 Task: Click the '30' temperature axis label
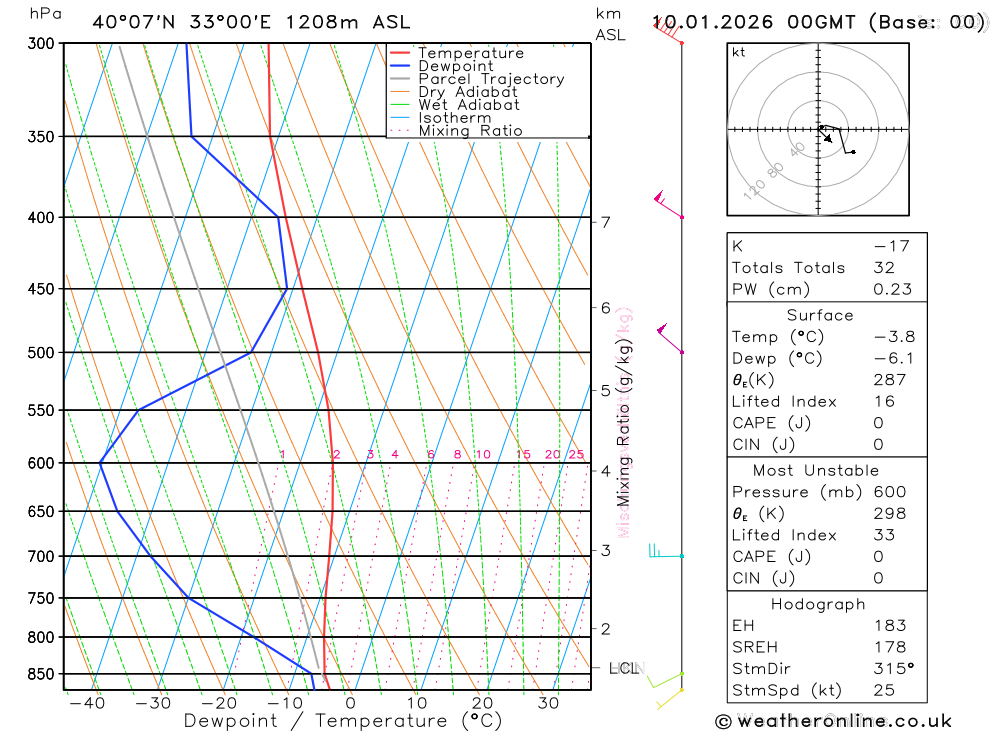pyautogui.click(x=548, y=704)
